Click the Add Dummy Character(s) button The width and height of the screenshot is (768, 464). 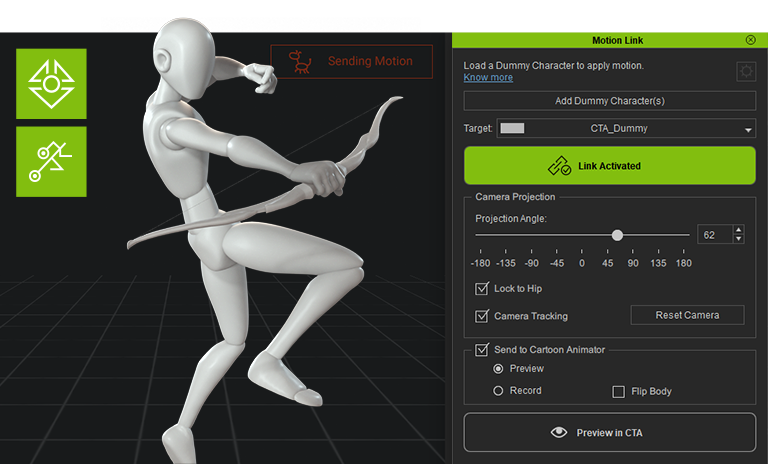[609, 101]
